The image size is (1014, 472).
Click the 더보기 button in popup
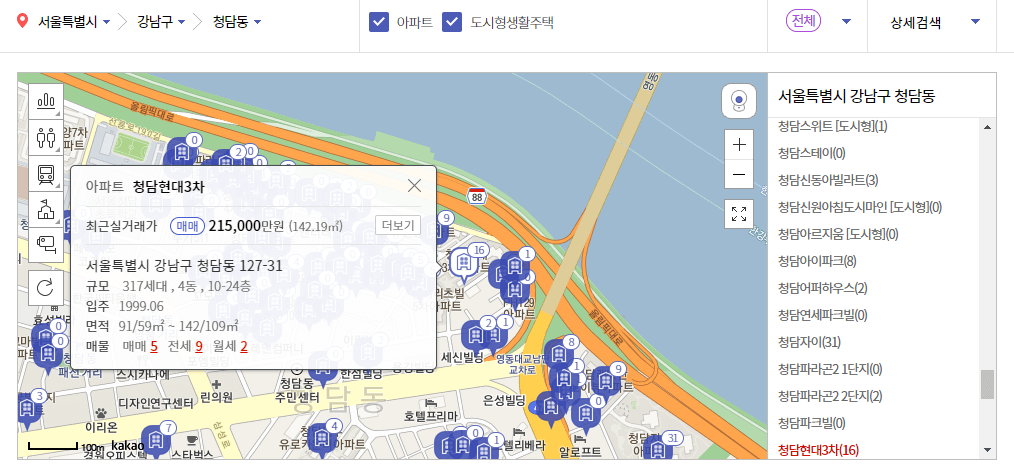pos(398,225)
